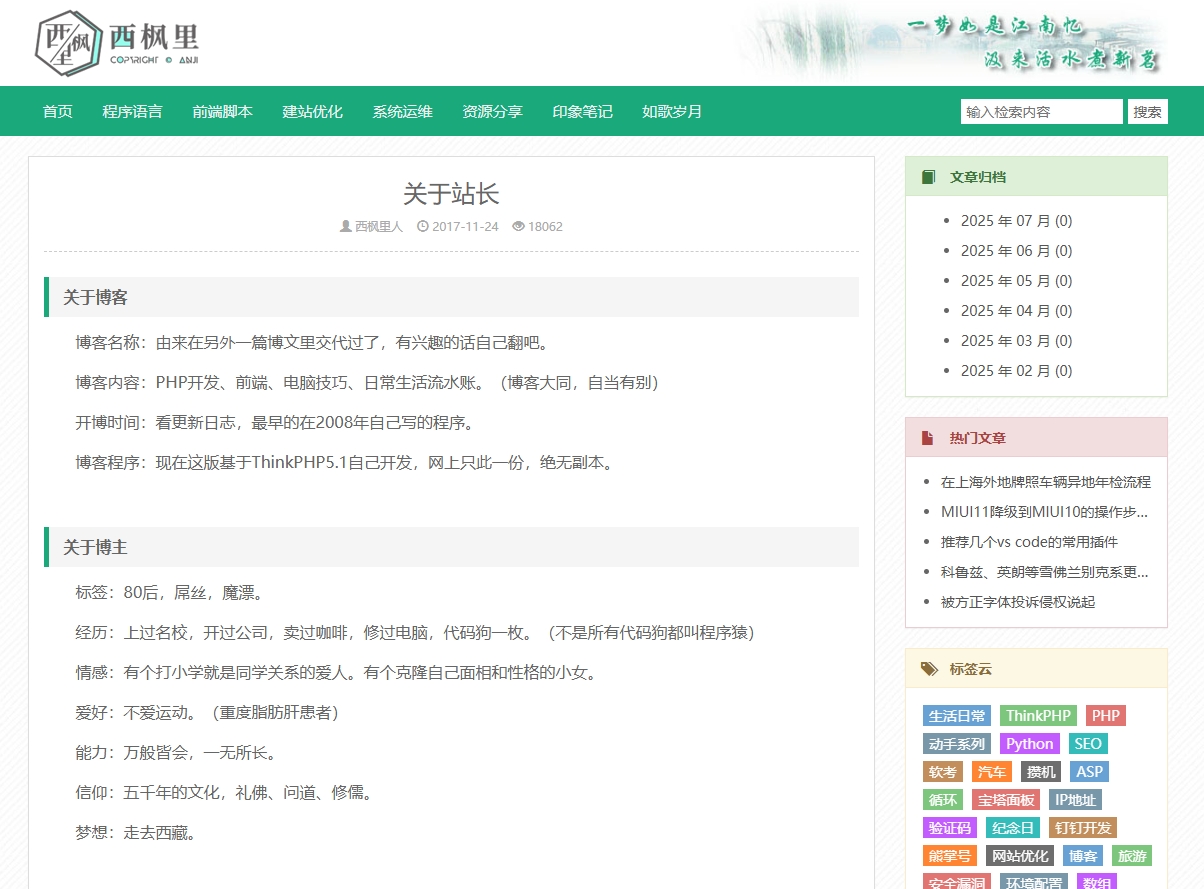The image size is (1204, 889).
Task: Select 系统运维 in the navigation bar
Action: (x=402, y=111)
